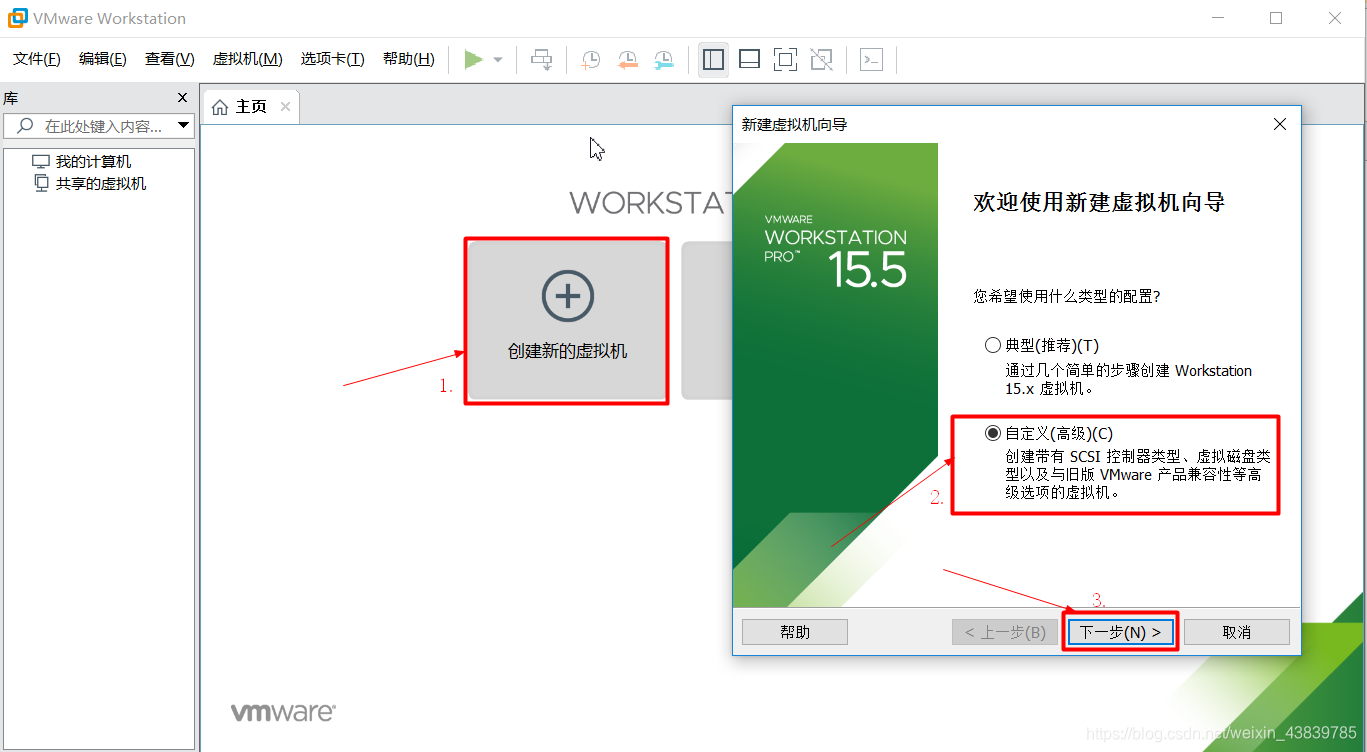
Task: Open the 帮助(H) menu
Action: coord(409,59)
